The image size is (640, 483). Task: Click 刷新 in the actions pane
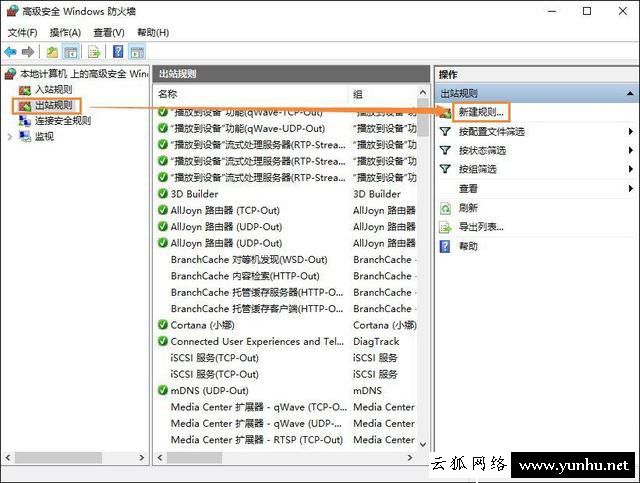[468, 208]
